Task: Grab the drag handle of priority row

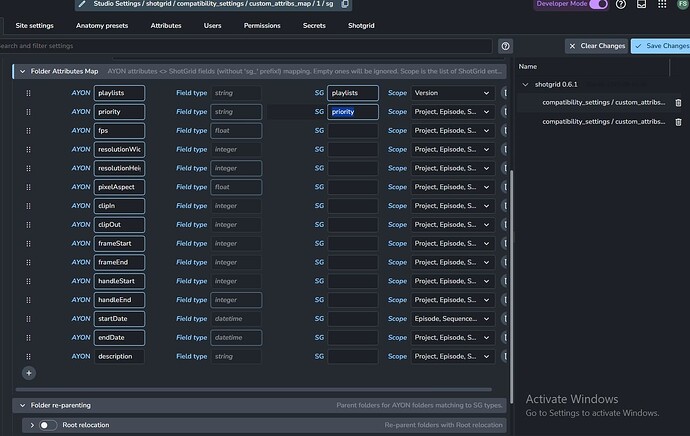Action: 28,112
